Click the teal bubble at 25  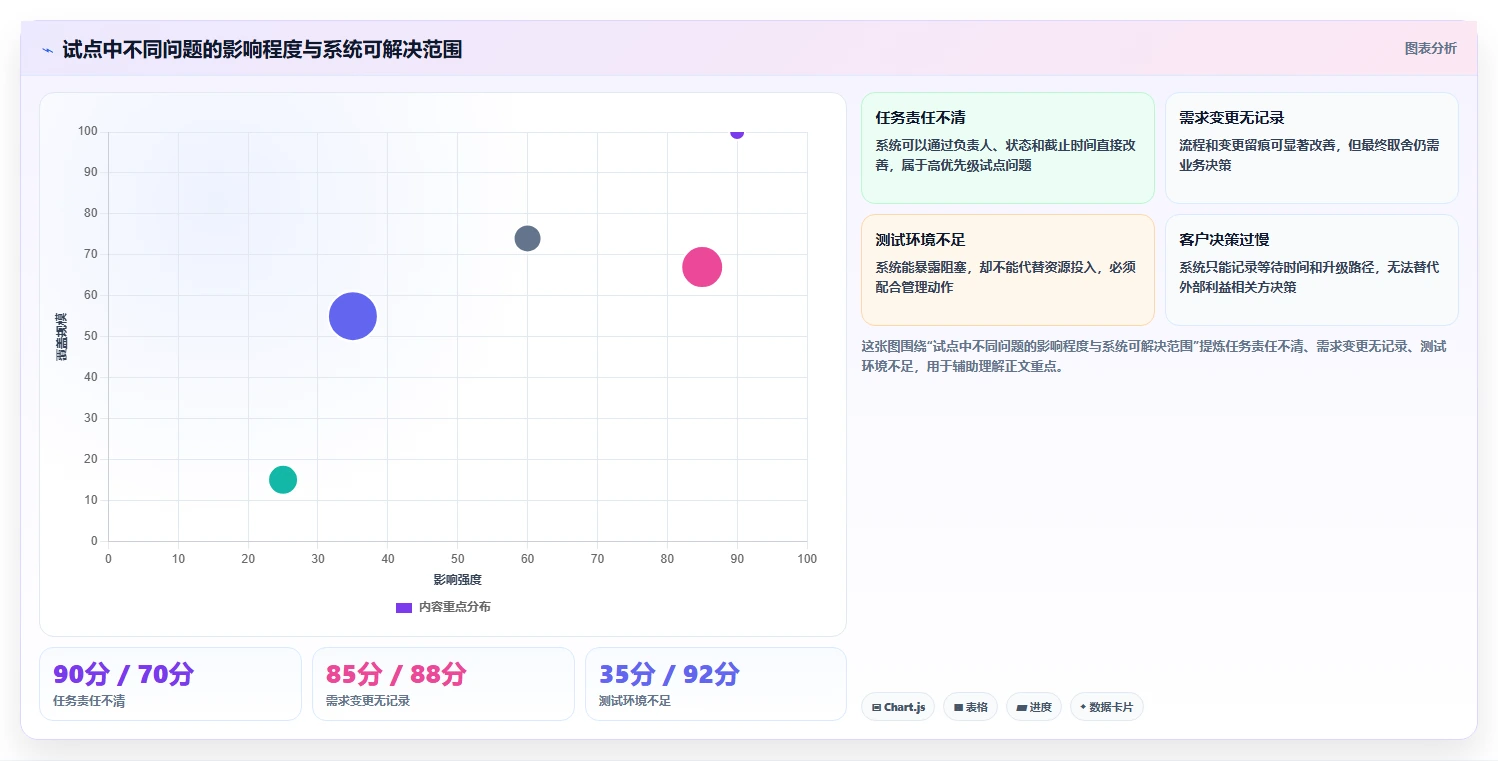pyautogui.click(x=283, y=480)
